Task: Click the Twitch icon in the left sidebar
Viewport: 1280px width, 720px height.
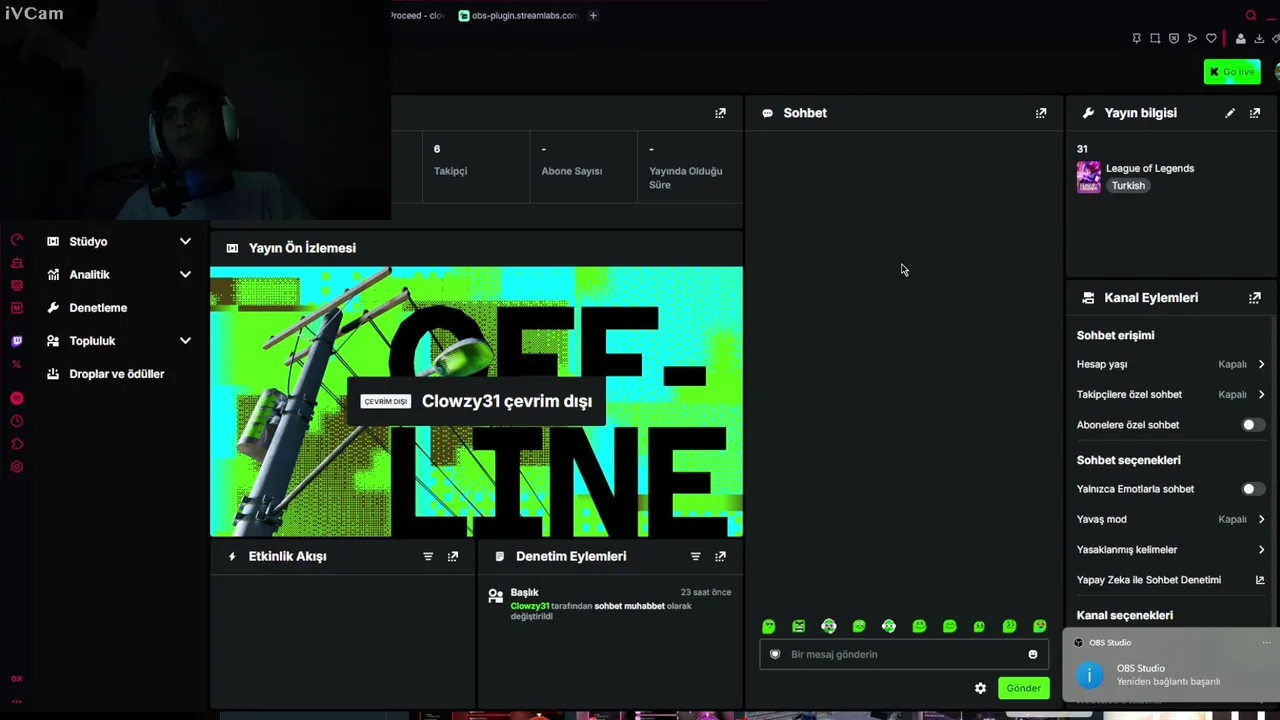Action: [17, 341]
